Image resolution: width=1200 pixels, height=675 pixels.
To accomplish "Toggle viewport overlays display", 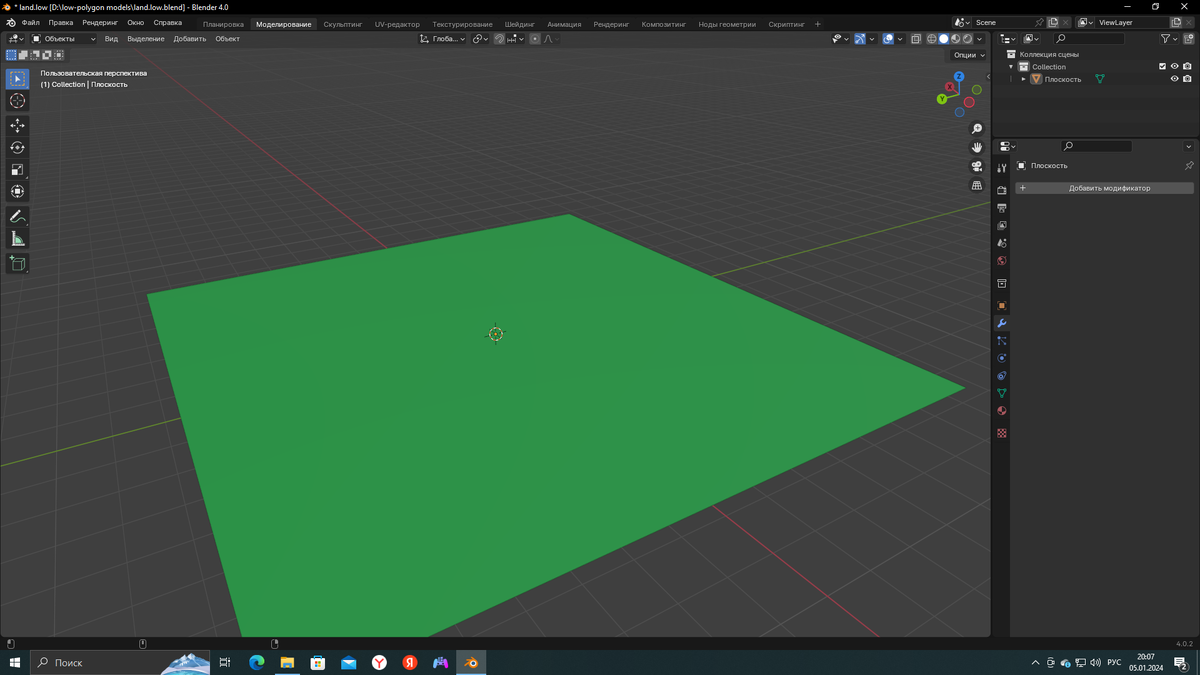I will 888,39.
